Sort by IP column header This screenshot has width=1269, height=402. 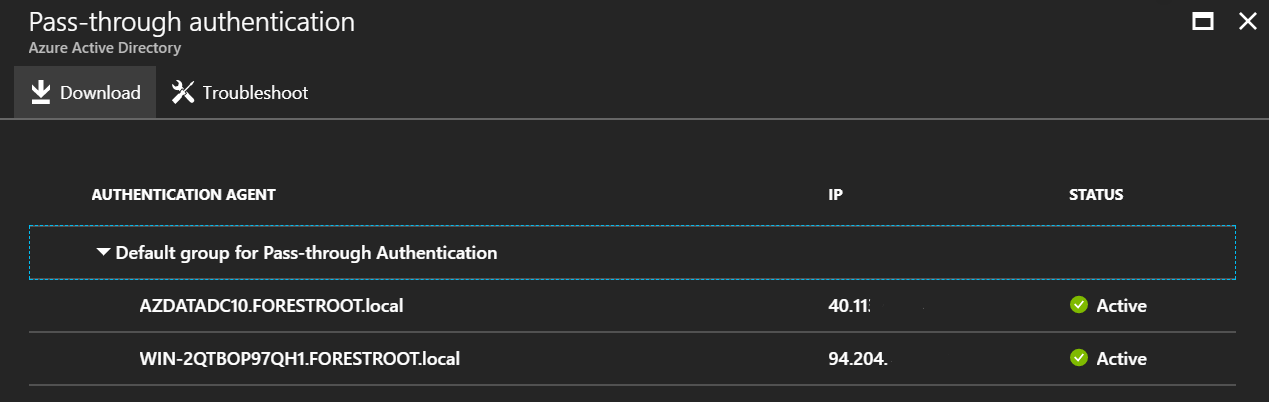[x=836, y=195]
